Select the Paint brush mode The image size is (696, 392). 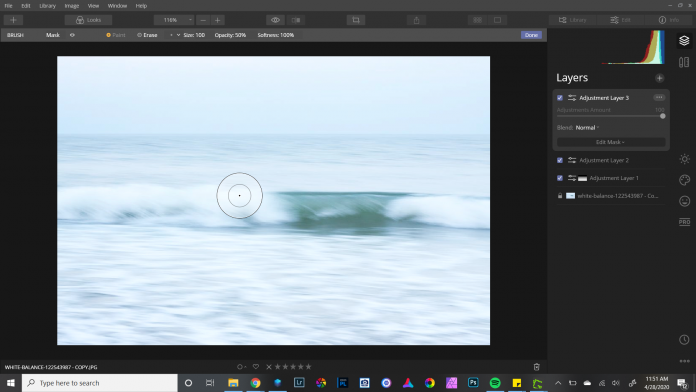[115, 35]
